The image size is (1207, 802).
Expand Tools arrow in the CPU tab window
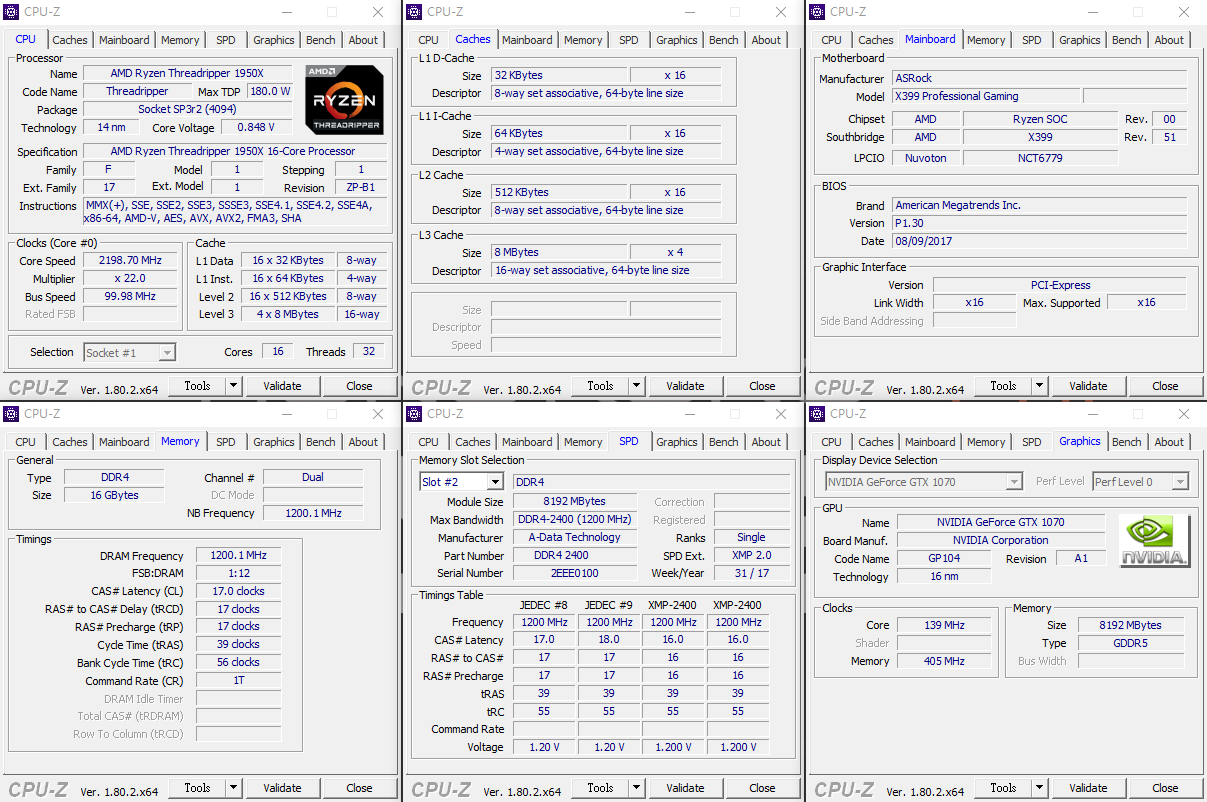233,386
